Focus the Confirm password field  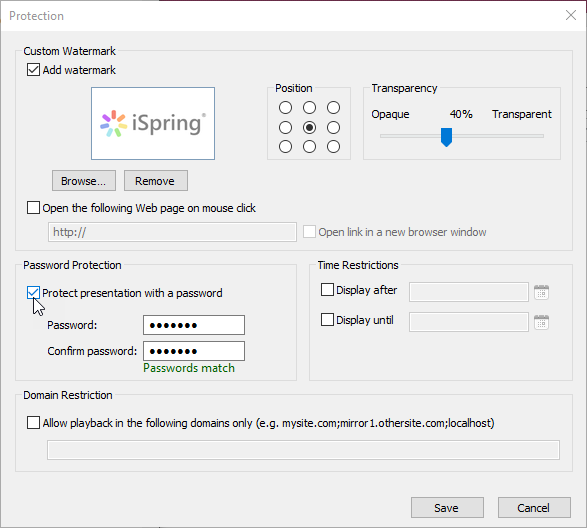point(194,351)
